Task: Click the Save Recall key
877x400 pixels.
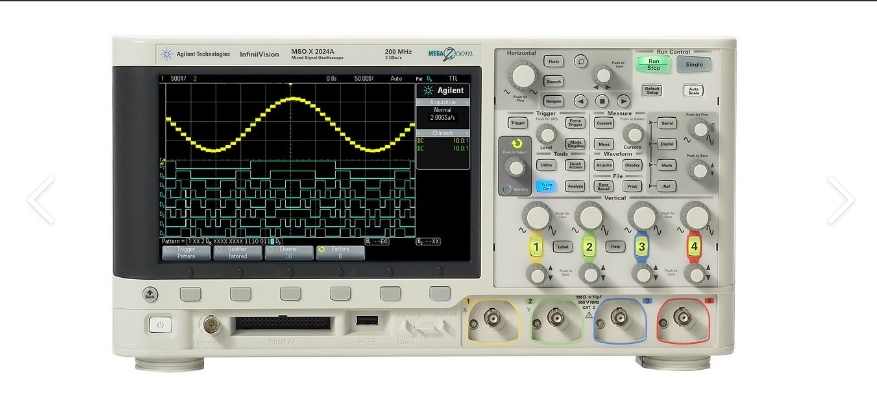Action: [603, 186]
